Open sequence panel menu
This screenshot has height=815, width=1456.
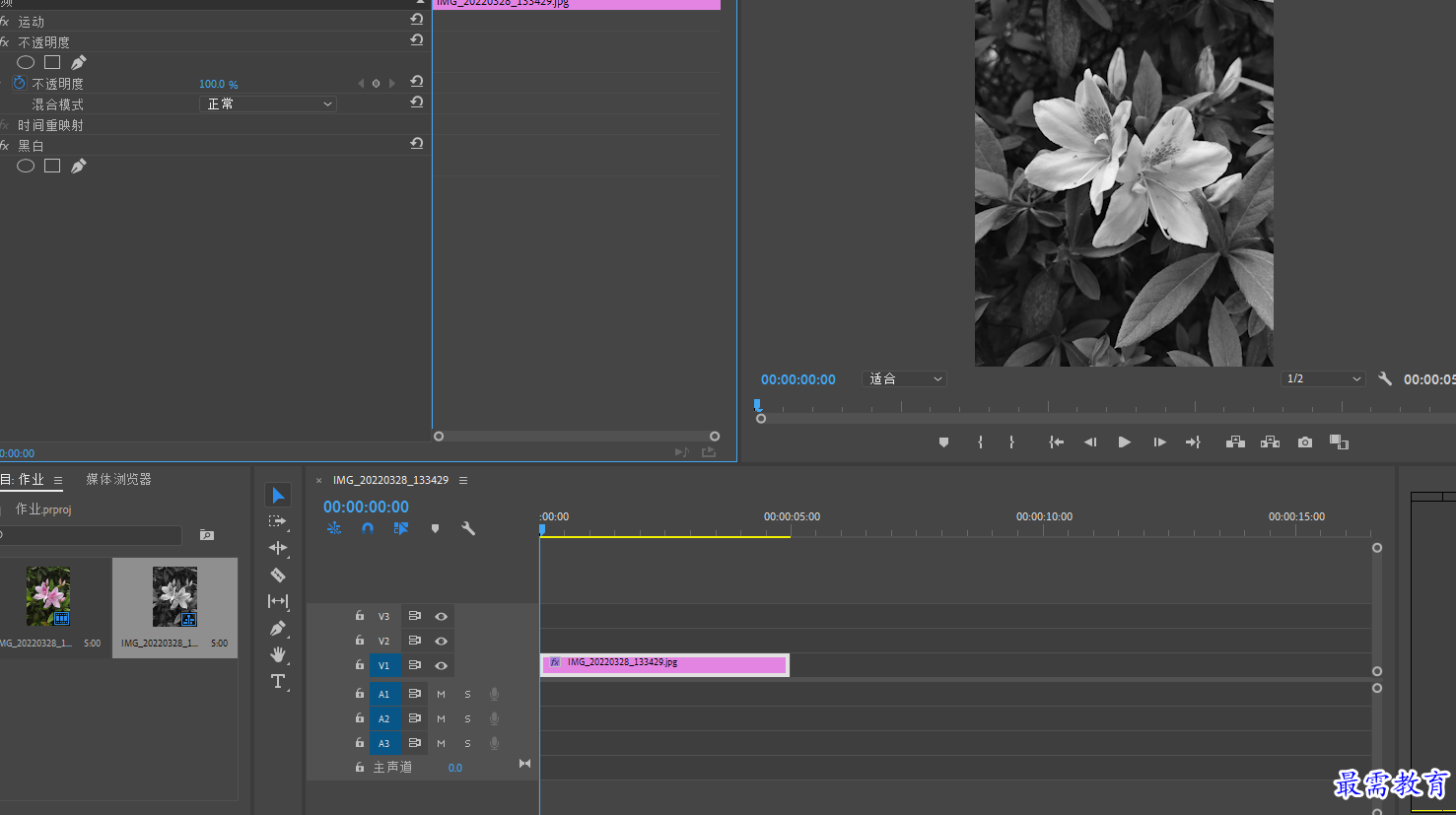click(x=463, y=480)
